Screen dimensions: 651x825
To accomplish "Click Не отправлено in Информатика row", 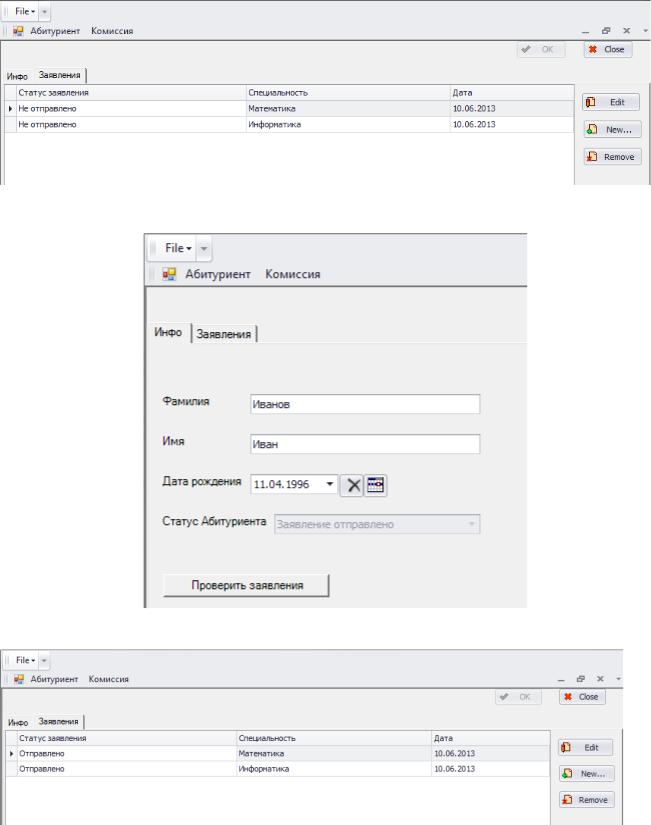I will 131,124.
